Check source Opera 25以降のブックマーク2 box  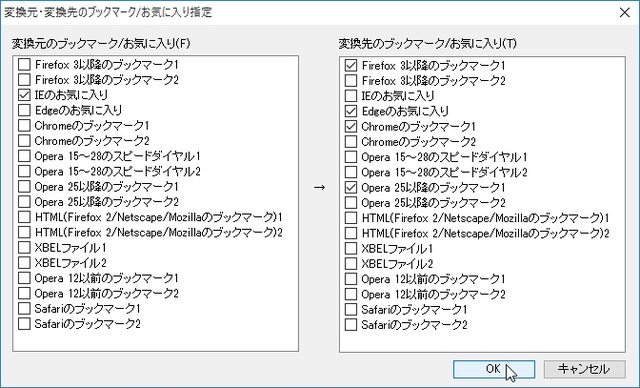(24, 202)
